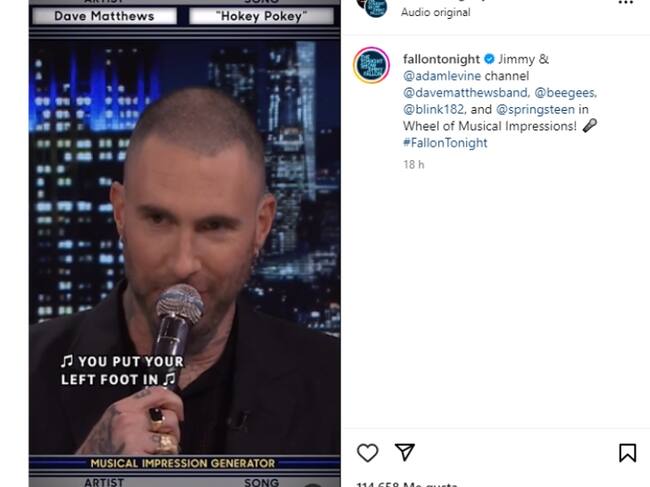
Task: Open the fallontonight profile picture in the caption
Action: 371,65
